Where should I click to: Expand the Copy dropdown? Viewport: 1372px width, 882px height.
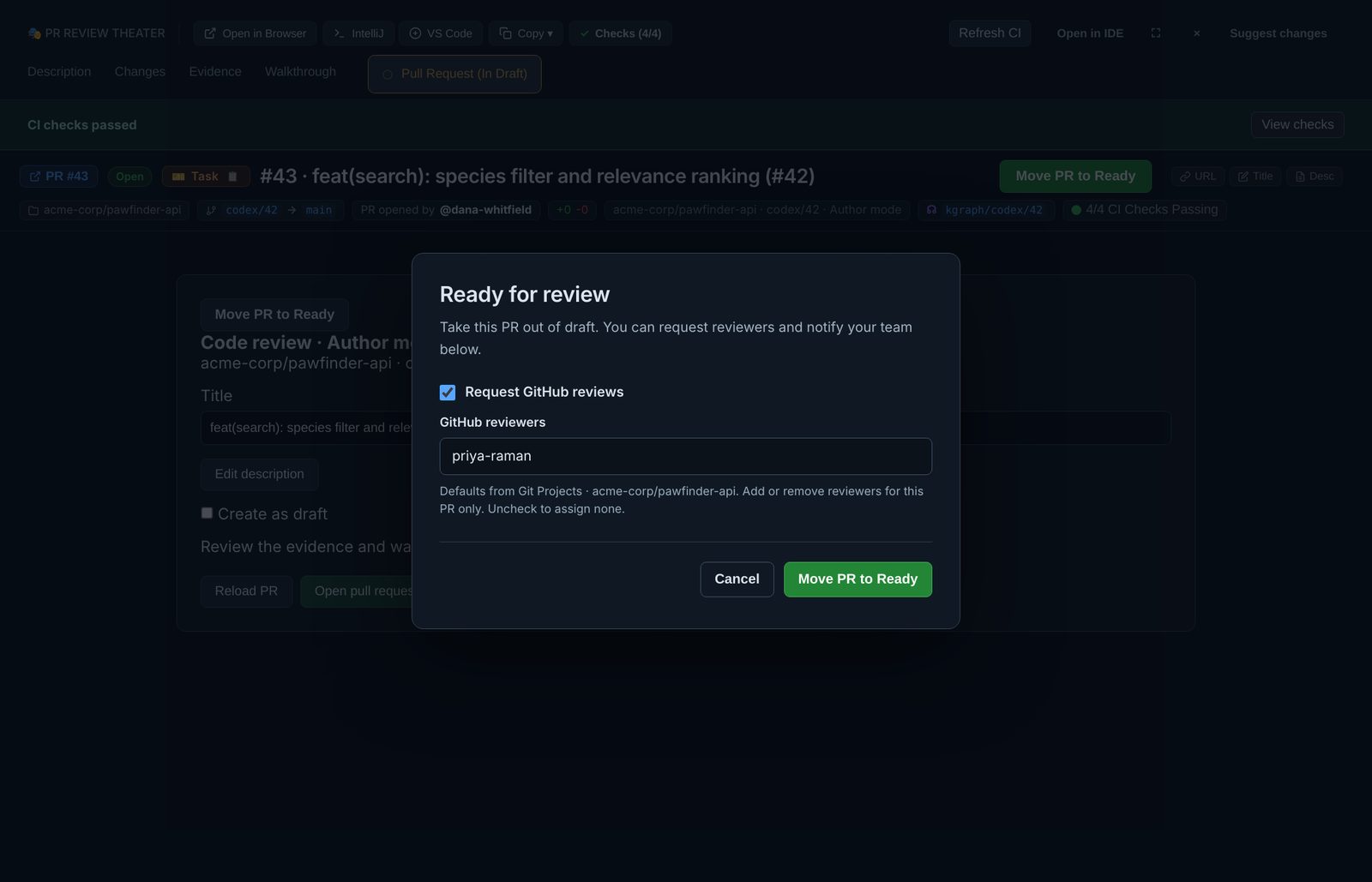tap(526, 33)
